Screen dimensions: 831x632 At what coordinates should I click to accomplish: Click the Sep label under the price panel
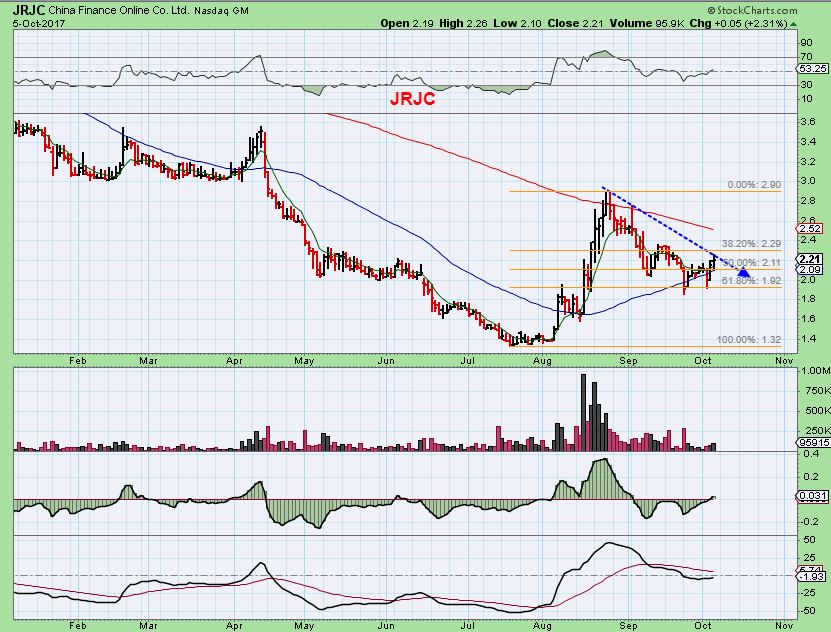tap(628, 361)
